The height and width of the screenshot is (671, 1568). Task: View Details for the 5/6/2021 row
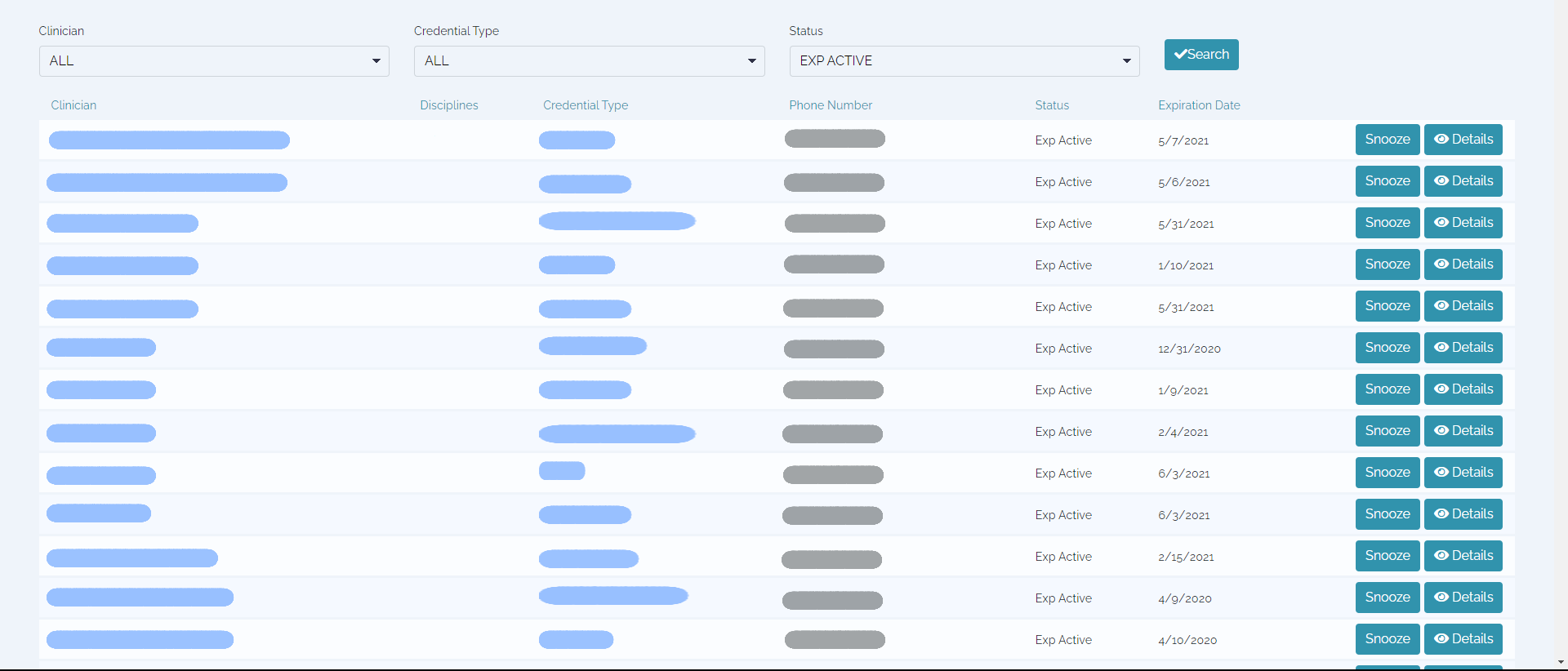pyautogui.click(x=1463, y=181)
